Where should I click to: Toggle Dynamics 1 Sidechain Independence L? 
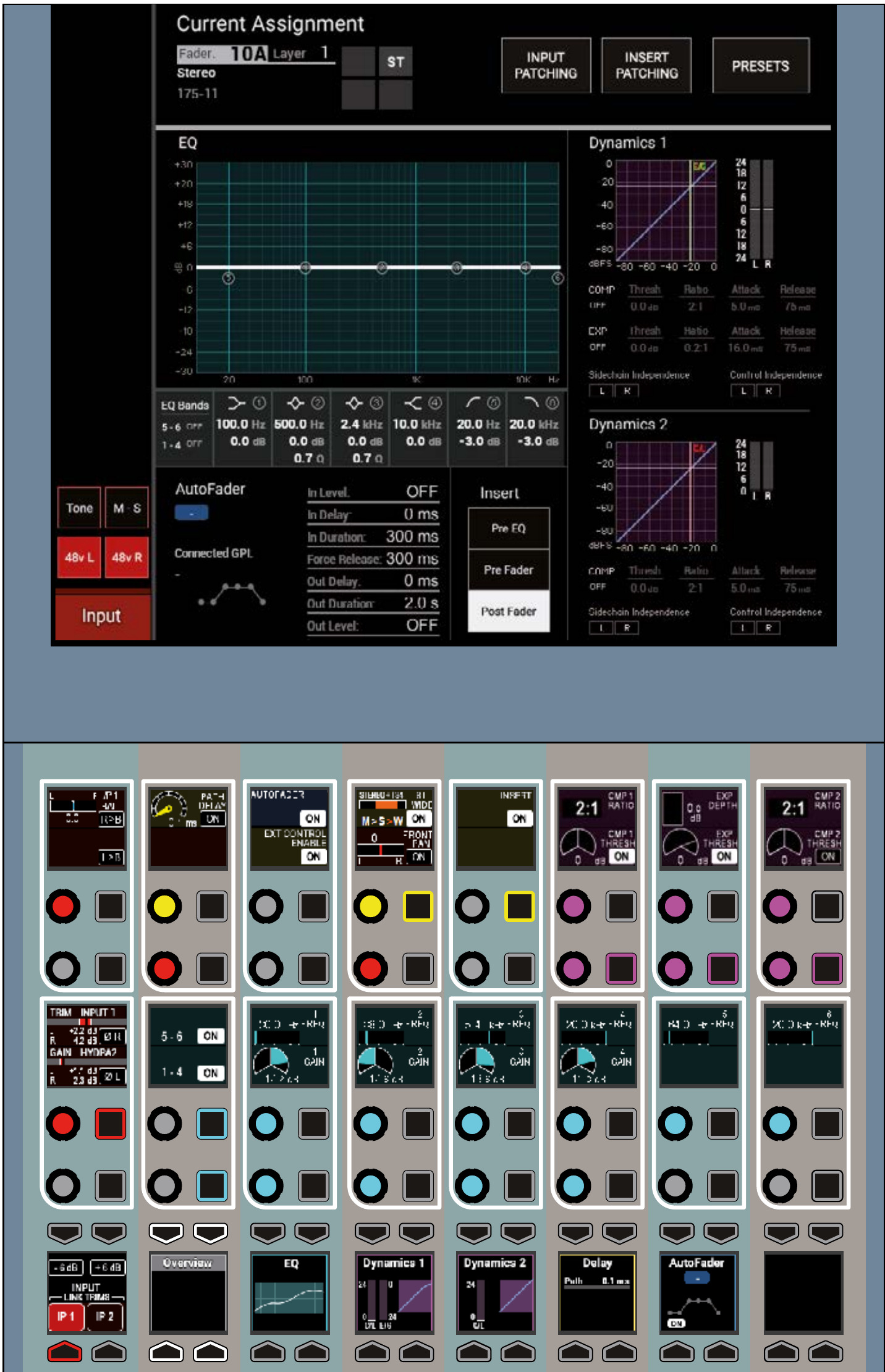coord(602,391)
